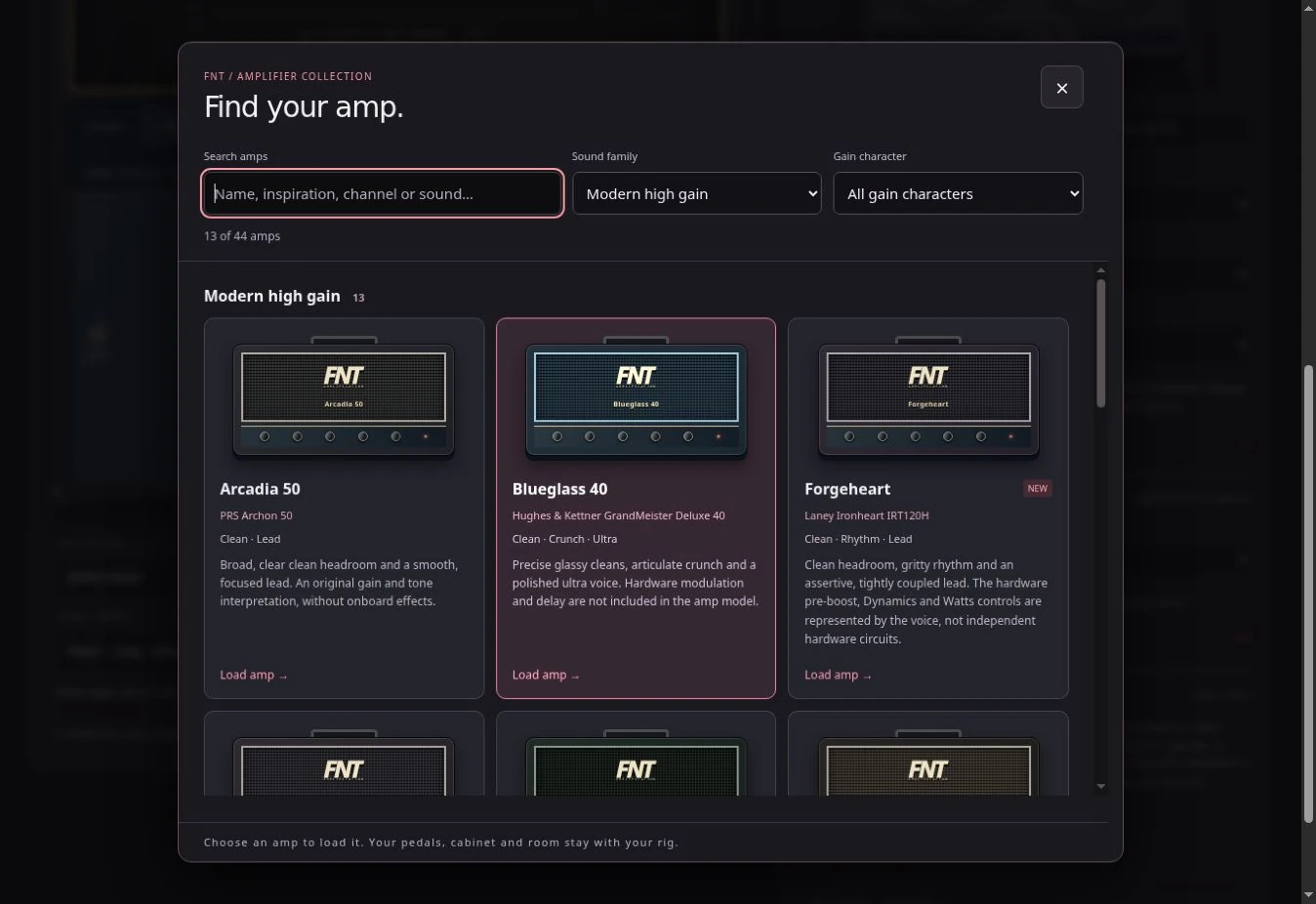This screenshot has height=904, width=1316.
Task: Click the second-row middle green amp thumbnail
Action: (x=636, y=762)
